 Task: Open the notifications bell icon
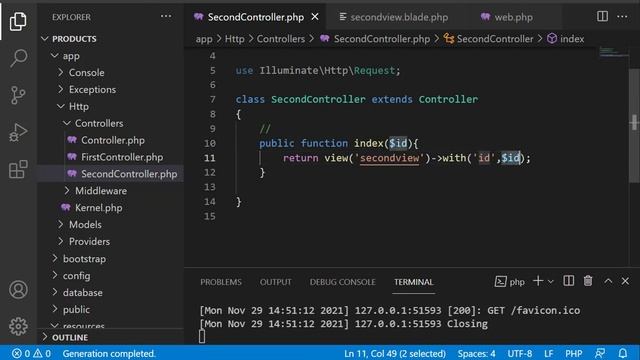622,353
